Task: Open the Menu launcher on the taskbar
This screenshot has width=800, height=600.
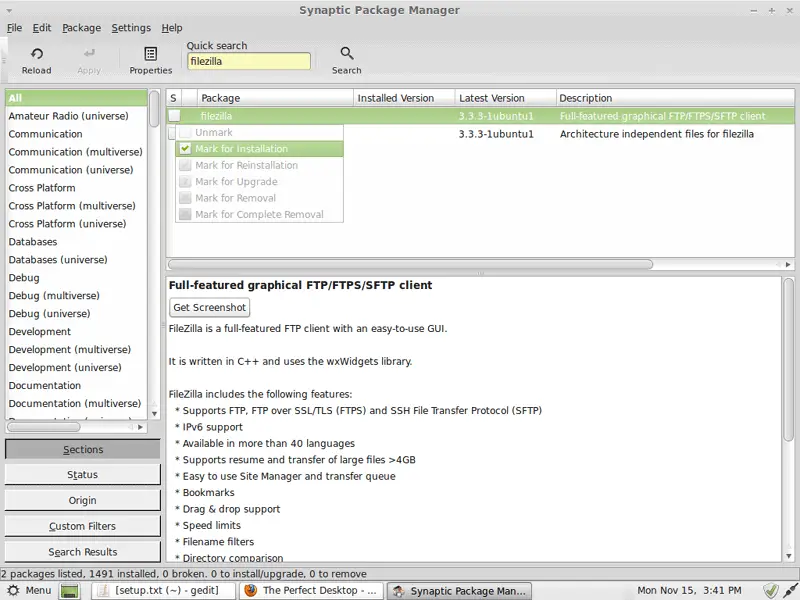Action: pos(30,590)
